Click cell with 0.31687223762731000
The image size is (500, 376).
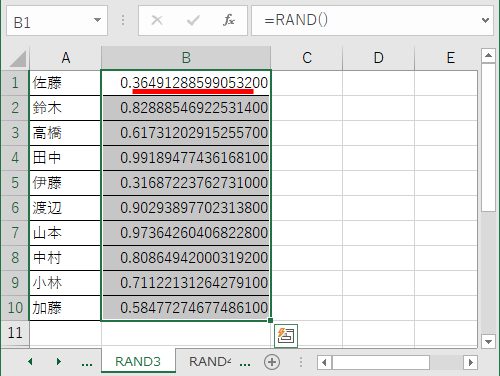tap(186, 183)
